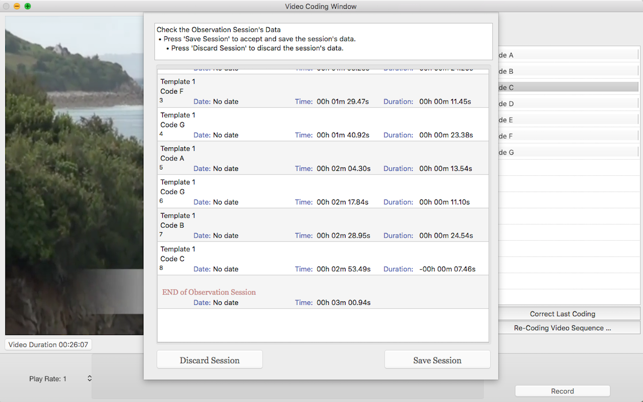This screenshot has height=402, width=643.
Task: Select Code B in the code list
Action: pyautogui.click(x=568, y=71)
